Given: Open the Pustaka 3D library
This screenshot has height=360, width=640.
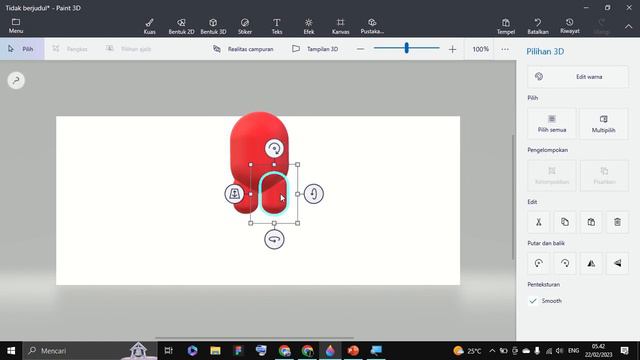Looking at the screenshot, I should pyautogui.click(x=372, y=26).
